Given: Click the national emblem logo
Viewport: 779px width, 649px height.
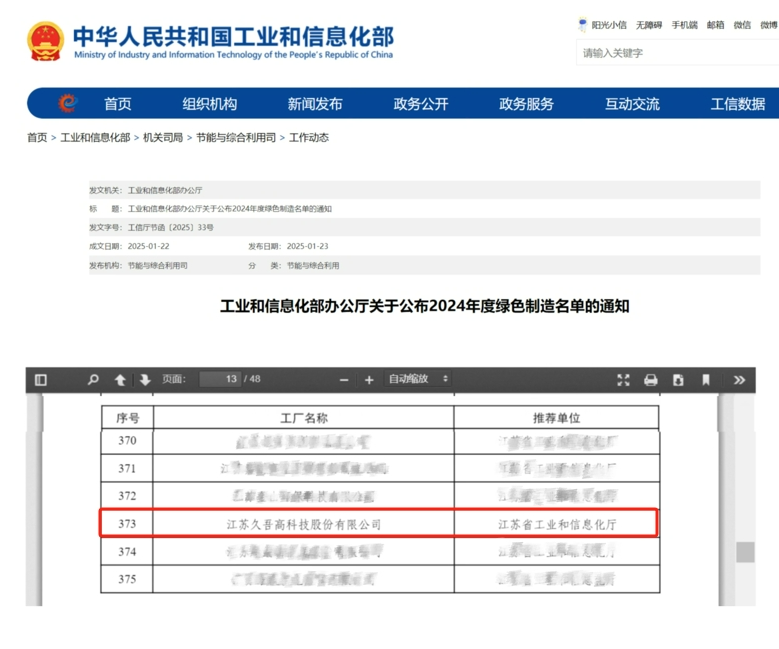Looking at the screenshot, I should pyautogui.click(x=45, y=41).
